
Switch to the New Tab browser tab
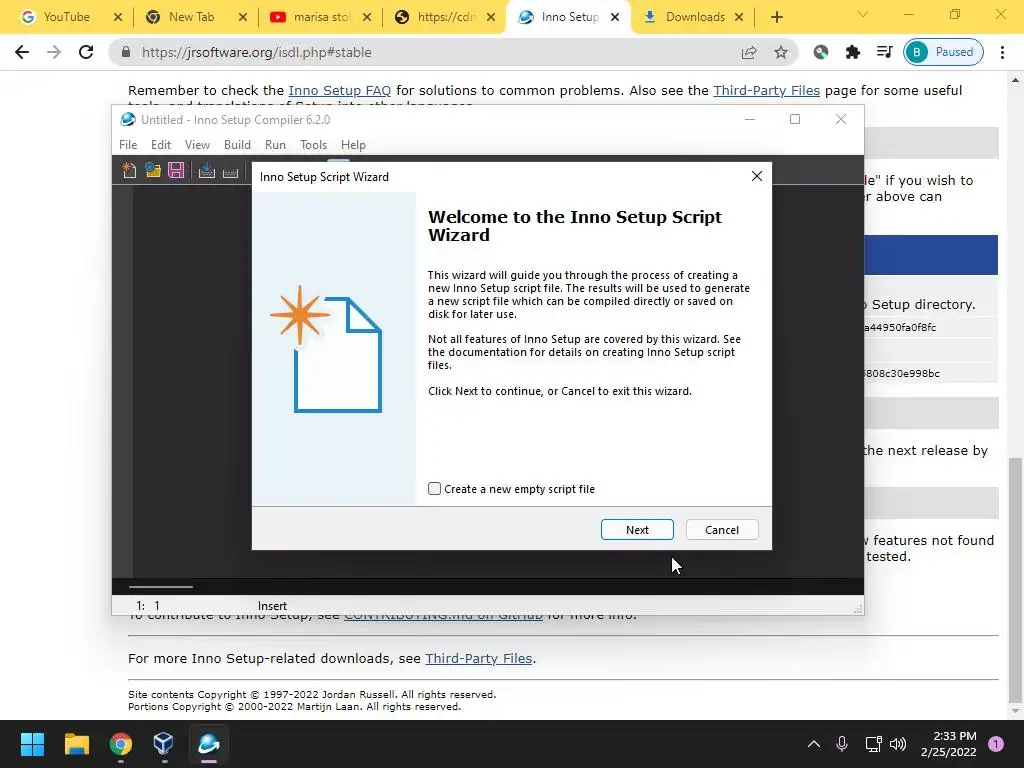191,17
